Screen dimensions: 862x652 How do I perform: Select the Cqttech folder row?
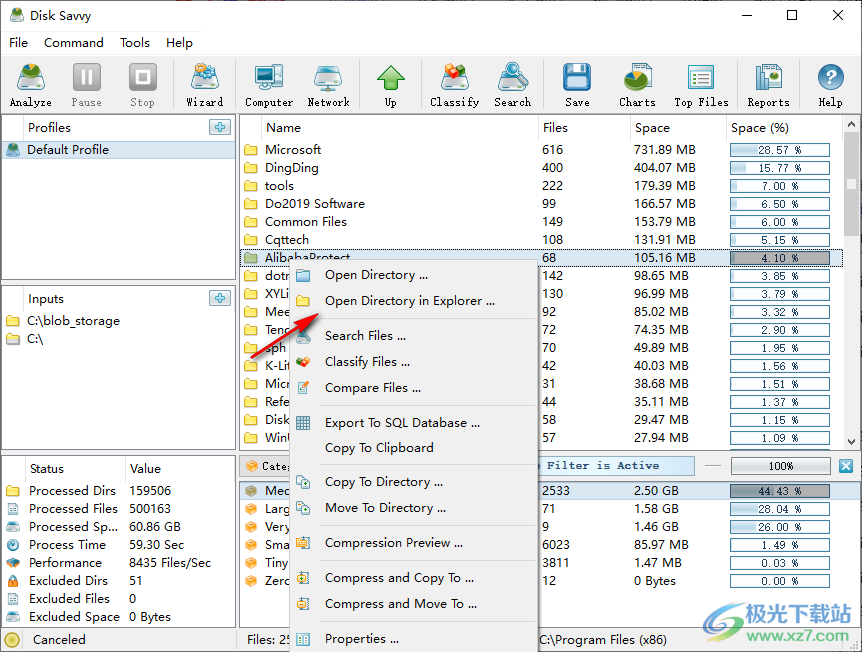tap(541, 240)
